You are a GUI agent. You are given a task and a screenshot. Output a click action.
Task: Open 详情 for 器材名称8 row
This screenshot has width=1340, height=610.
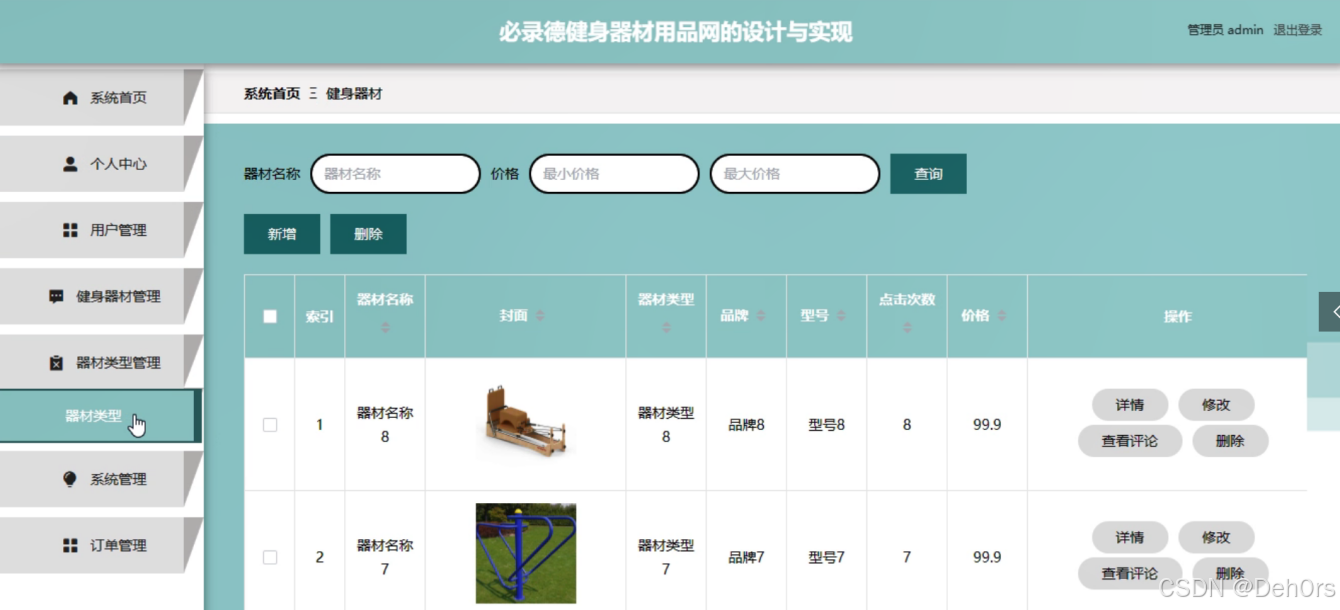click(1130, 405)
